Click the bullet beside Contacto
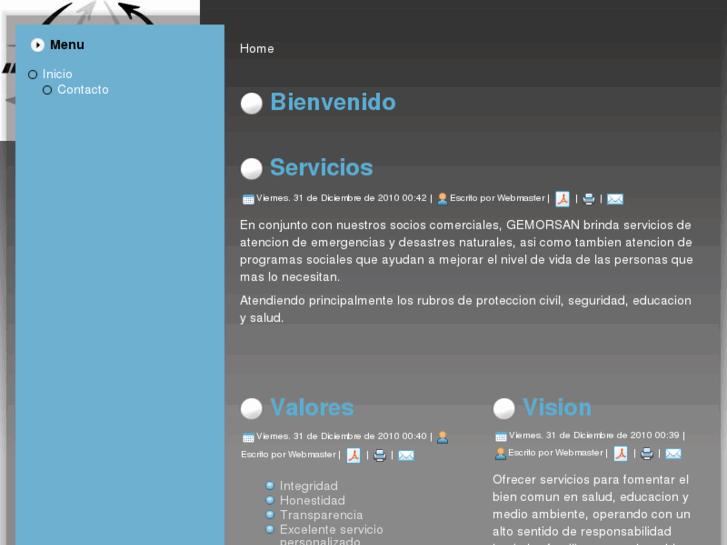The width and height of the screenshot is (727, 545). (47, 90)
